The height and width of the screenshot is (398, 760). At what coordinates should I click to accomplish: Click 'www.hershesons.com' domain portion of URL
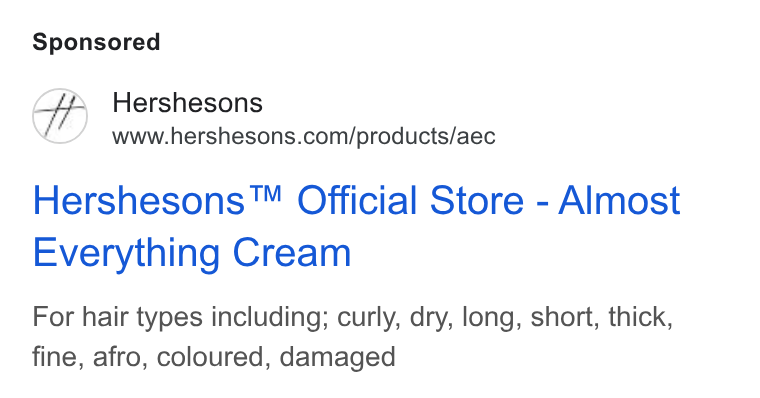tap(230, 136)
